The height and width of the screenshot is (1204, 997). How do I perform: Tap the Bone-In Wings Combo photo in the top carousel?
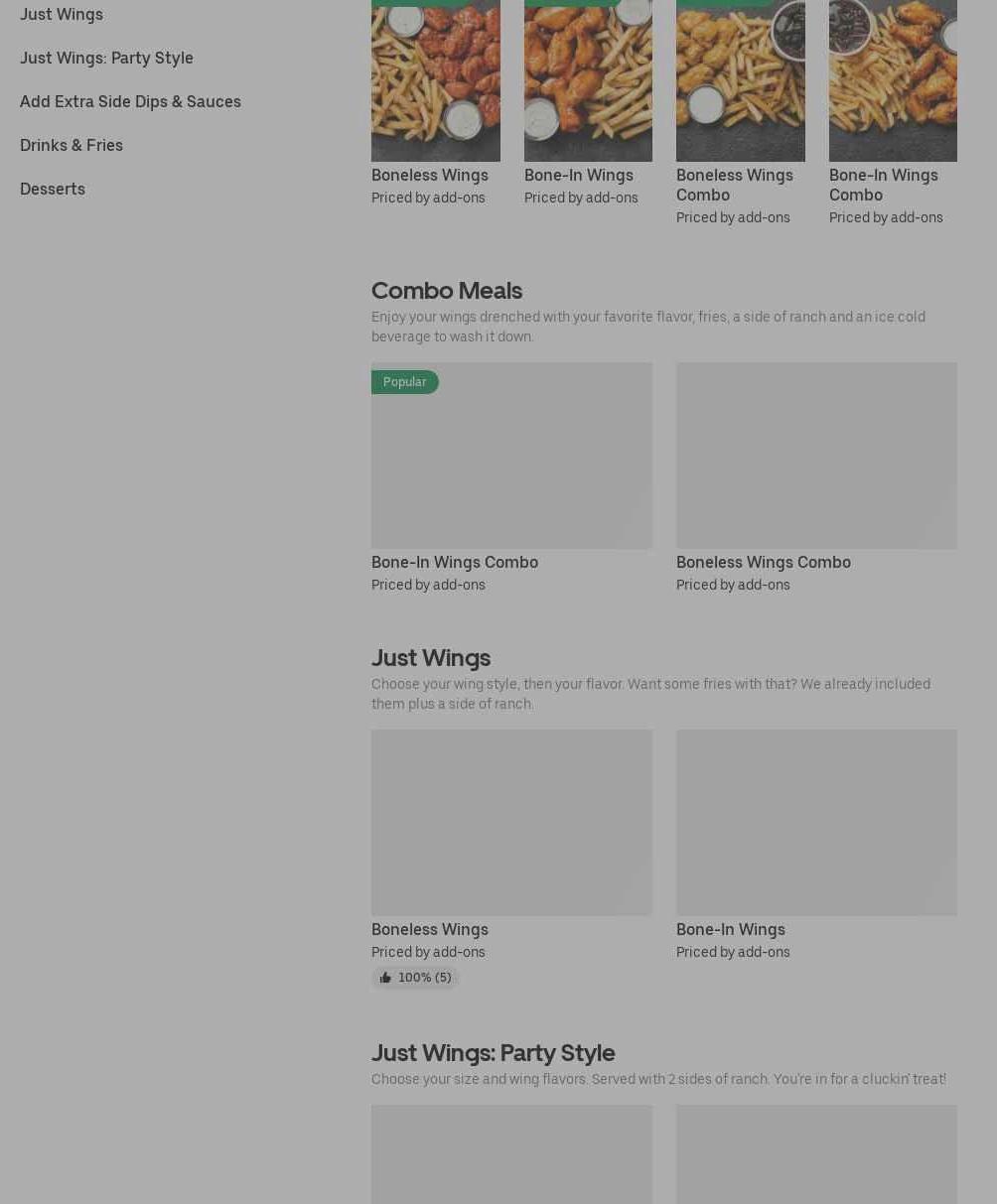click(x=893, y=80)
